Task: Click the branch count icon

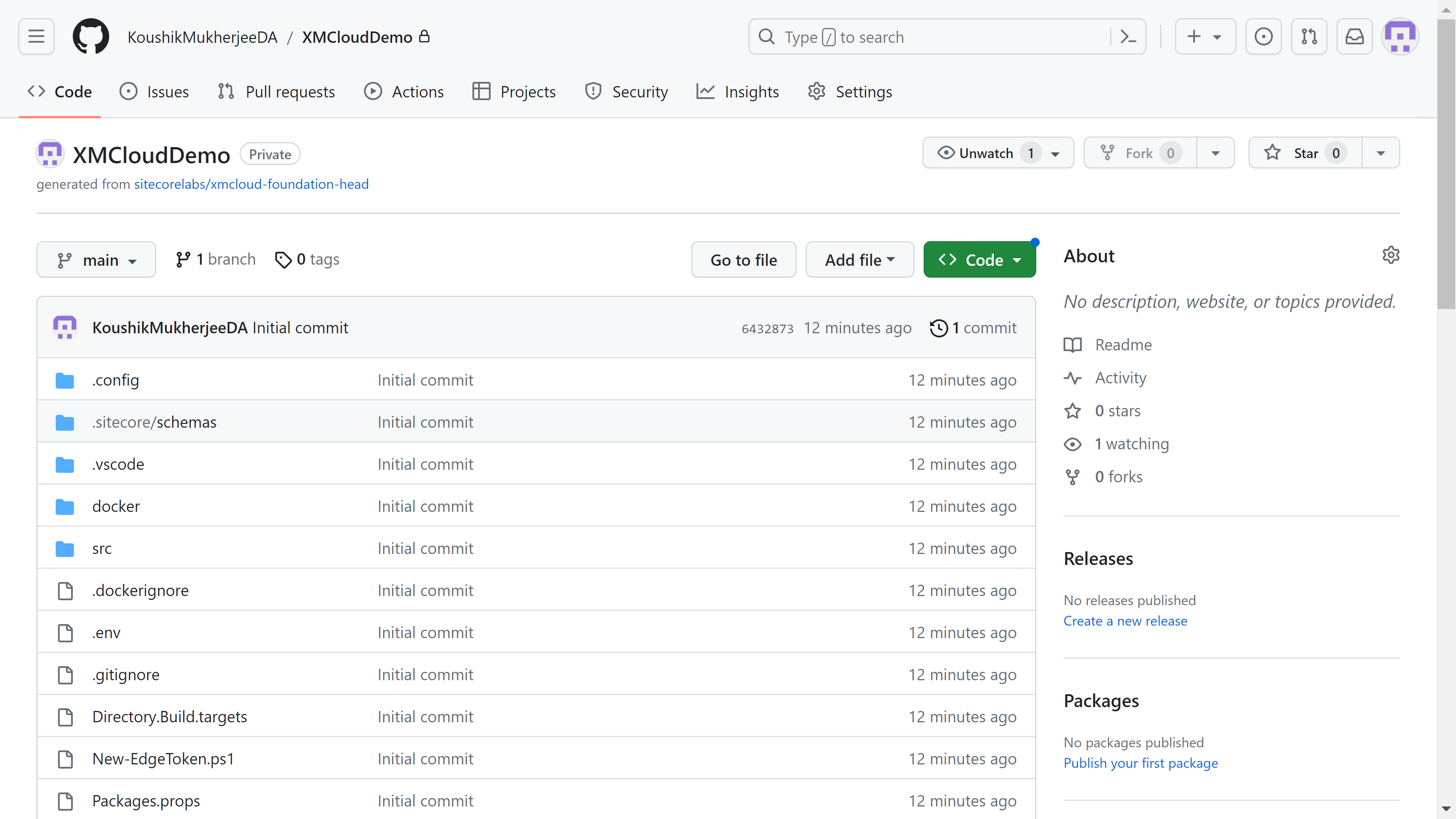Action: click(x=182, y=259)
